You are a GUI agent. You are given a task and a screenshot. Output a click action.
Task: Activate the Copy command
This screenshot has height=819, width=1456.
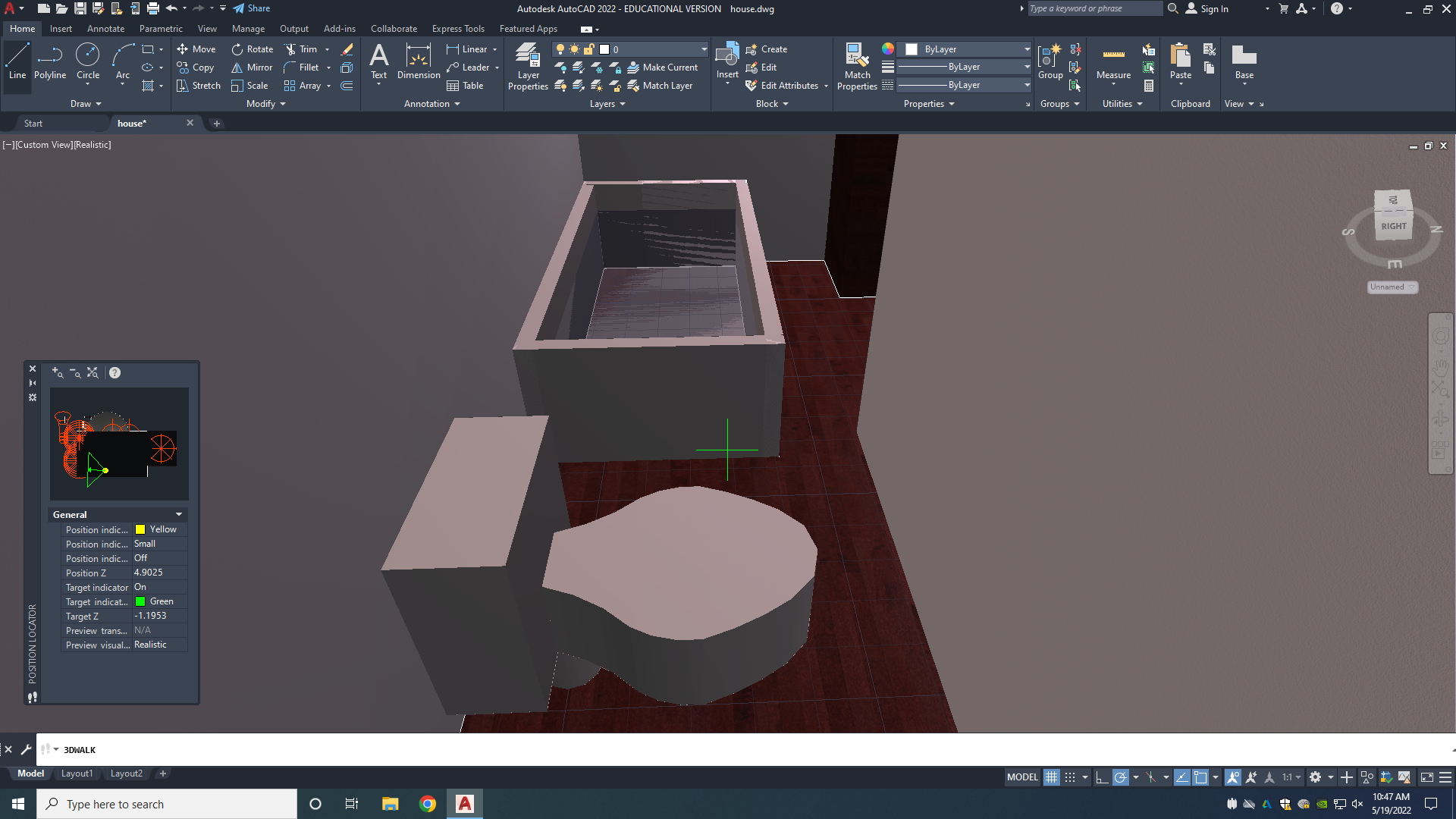196,67
